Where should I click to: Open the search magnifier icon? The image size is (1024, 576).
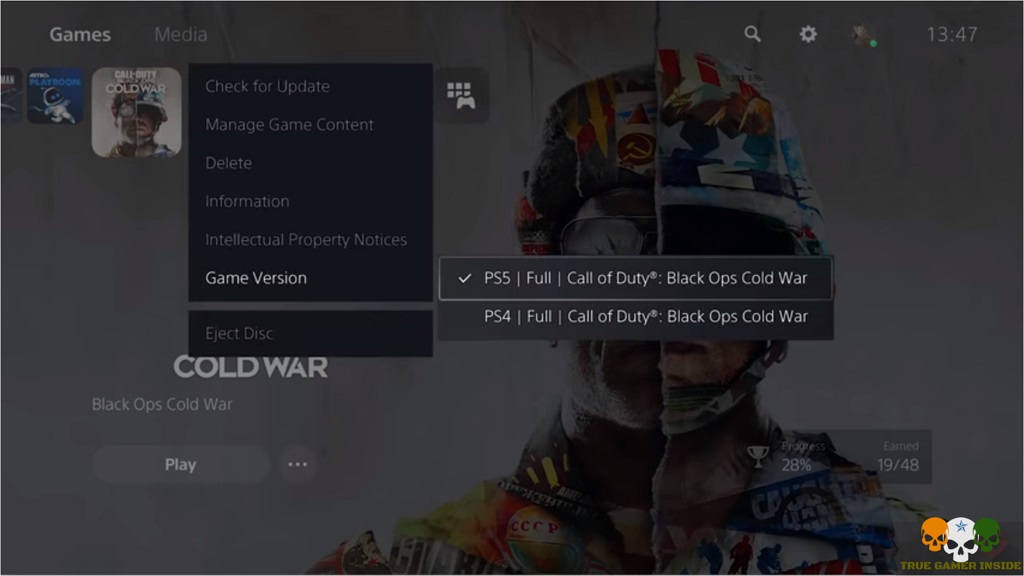(x=753, y=34)
